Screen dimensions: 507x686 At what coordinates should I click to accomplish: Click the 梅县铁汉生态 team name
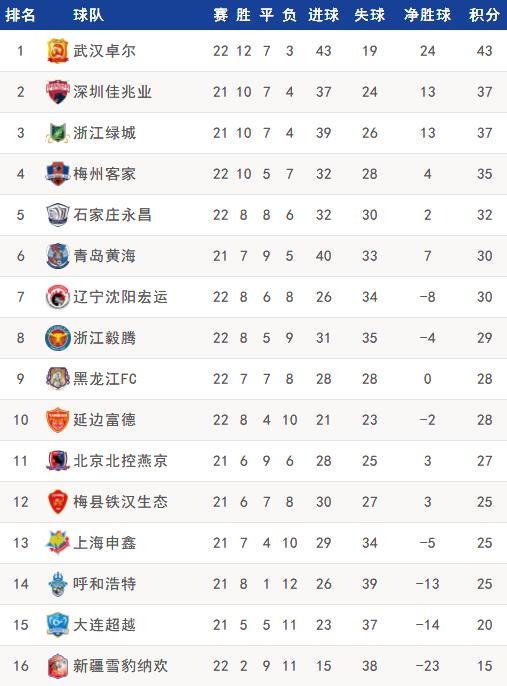[120, 502]
